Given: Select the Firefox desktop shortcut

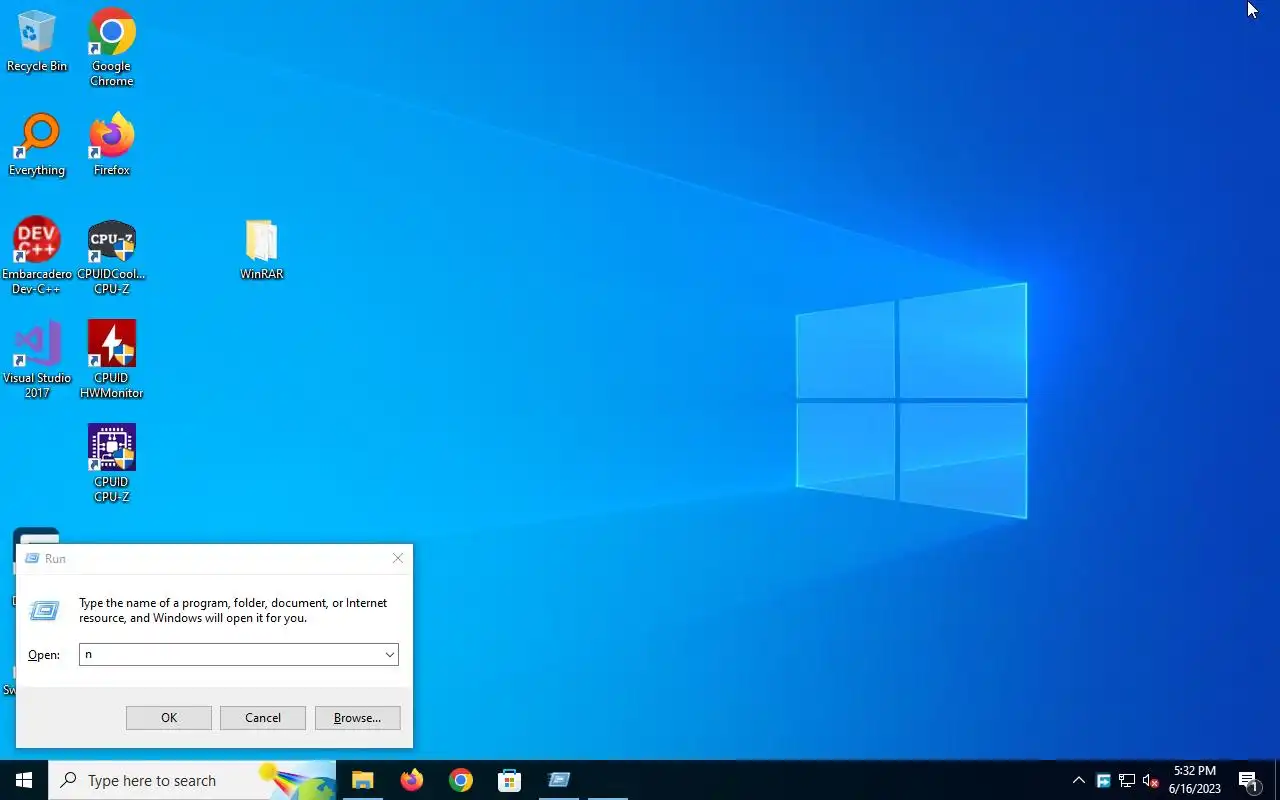Looking at the screenshot, I should coord(111,145).
